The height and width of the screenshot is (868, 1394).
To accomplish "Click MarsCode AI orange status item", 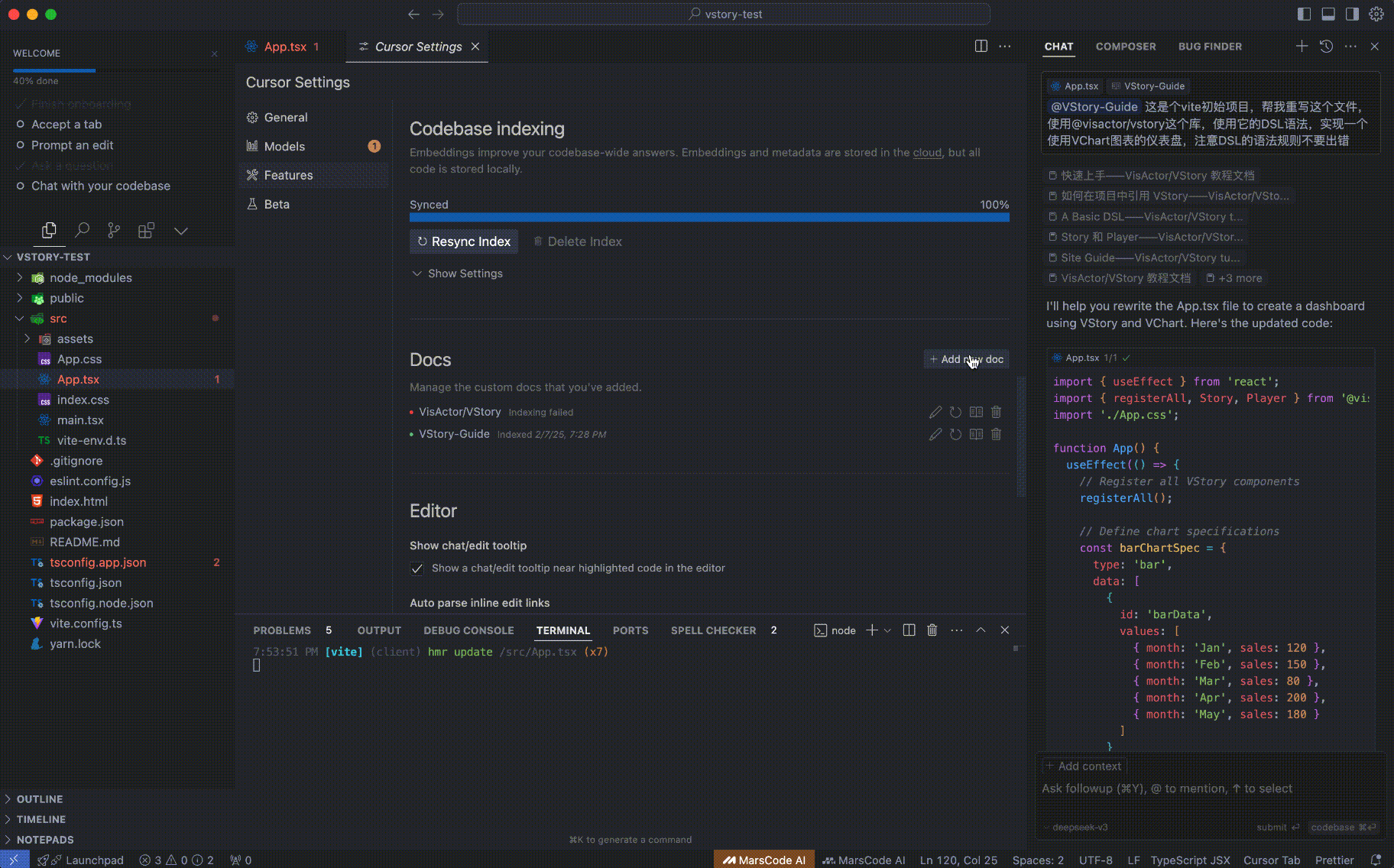I will [764, 860].
